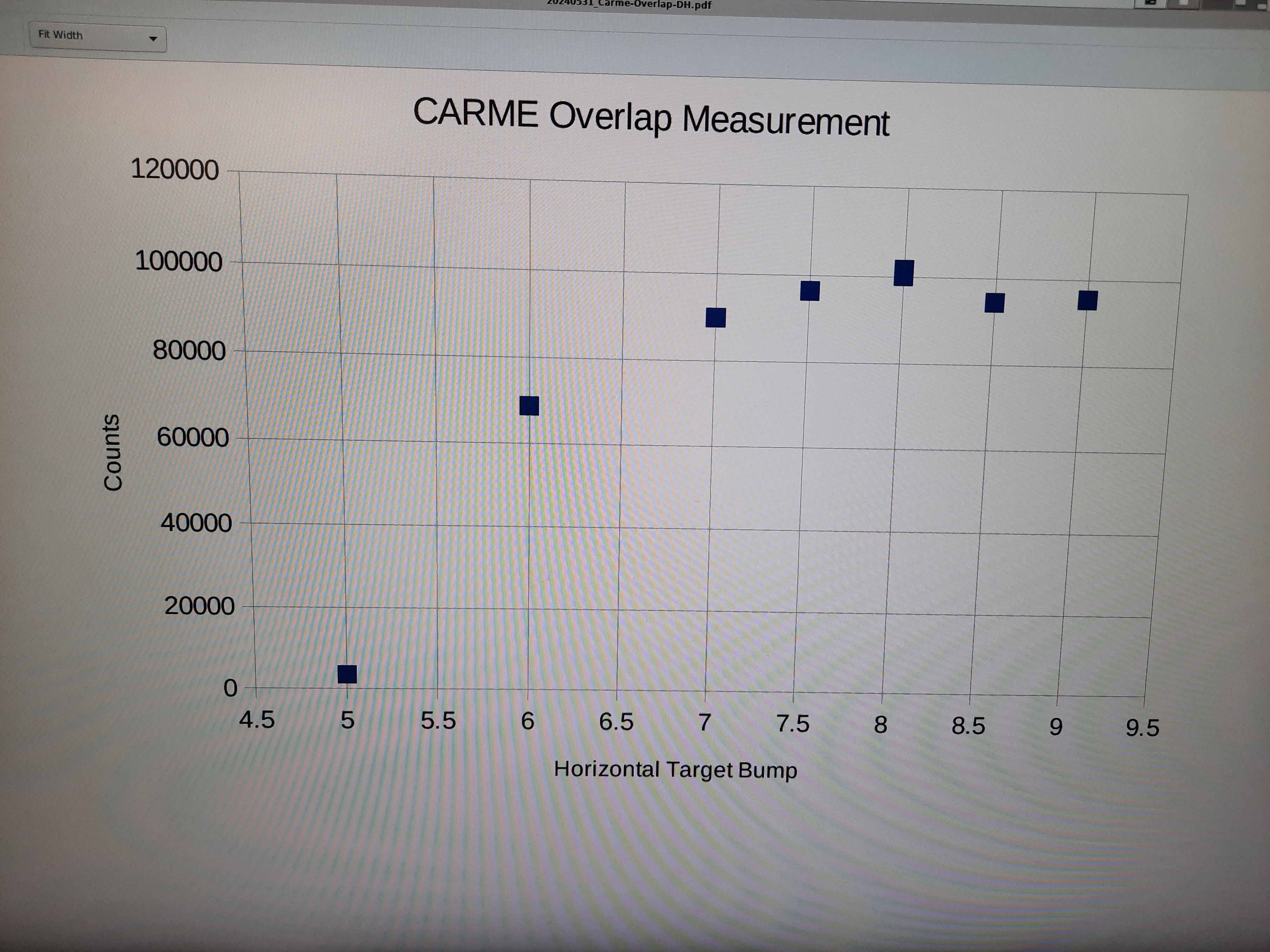Click the Counts y-axis label
Viewport: 1270px width, 952px height.
[x=112, y=452]
